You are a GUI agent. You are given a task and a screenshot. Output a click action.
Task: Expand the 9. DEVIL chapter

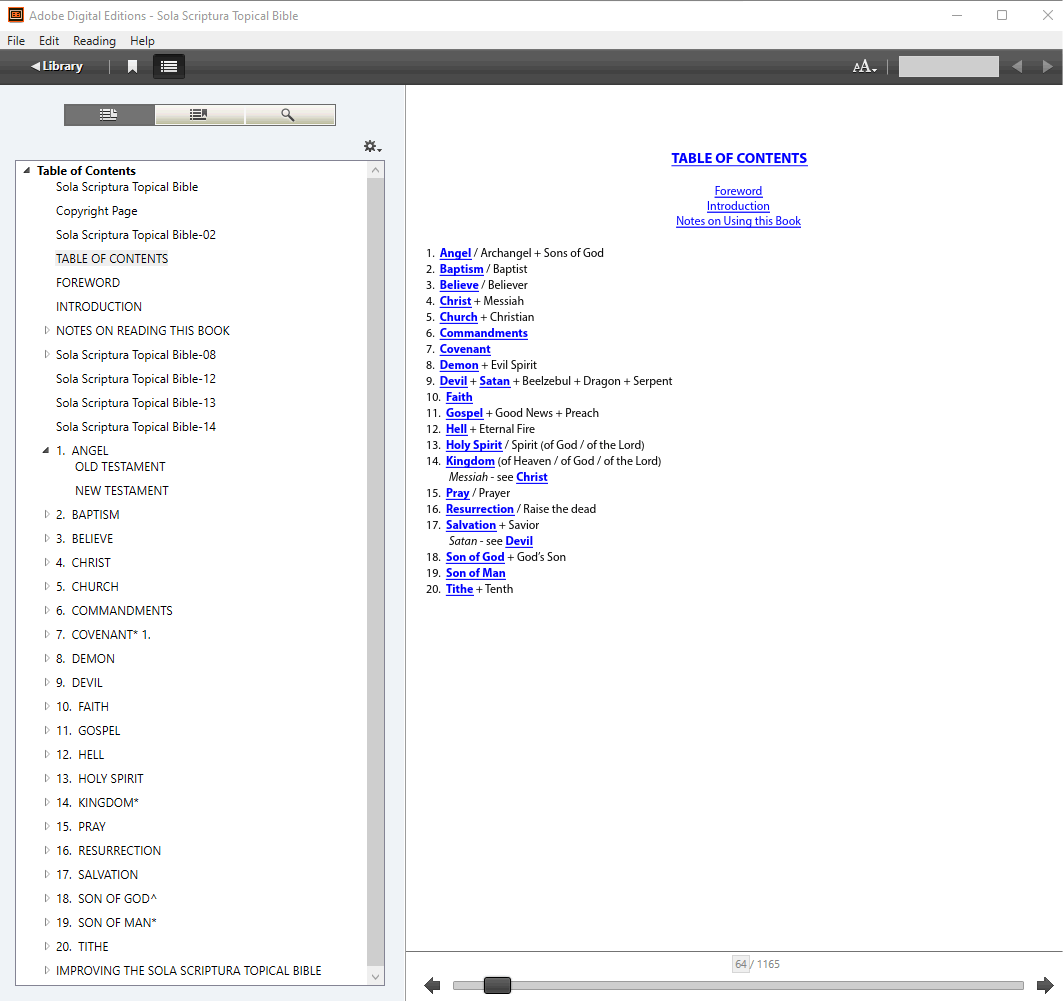point(47,682)
